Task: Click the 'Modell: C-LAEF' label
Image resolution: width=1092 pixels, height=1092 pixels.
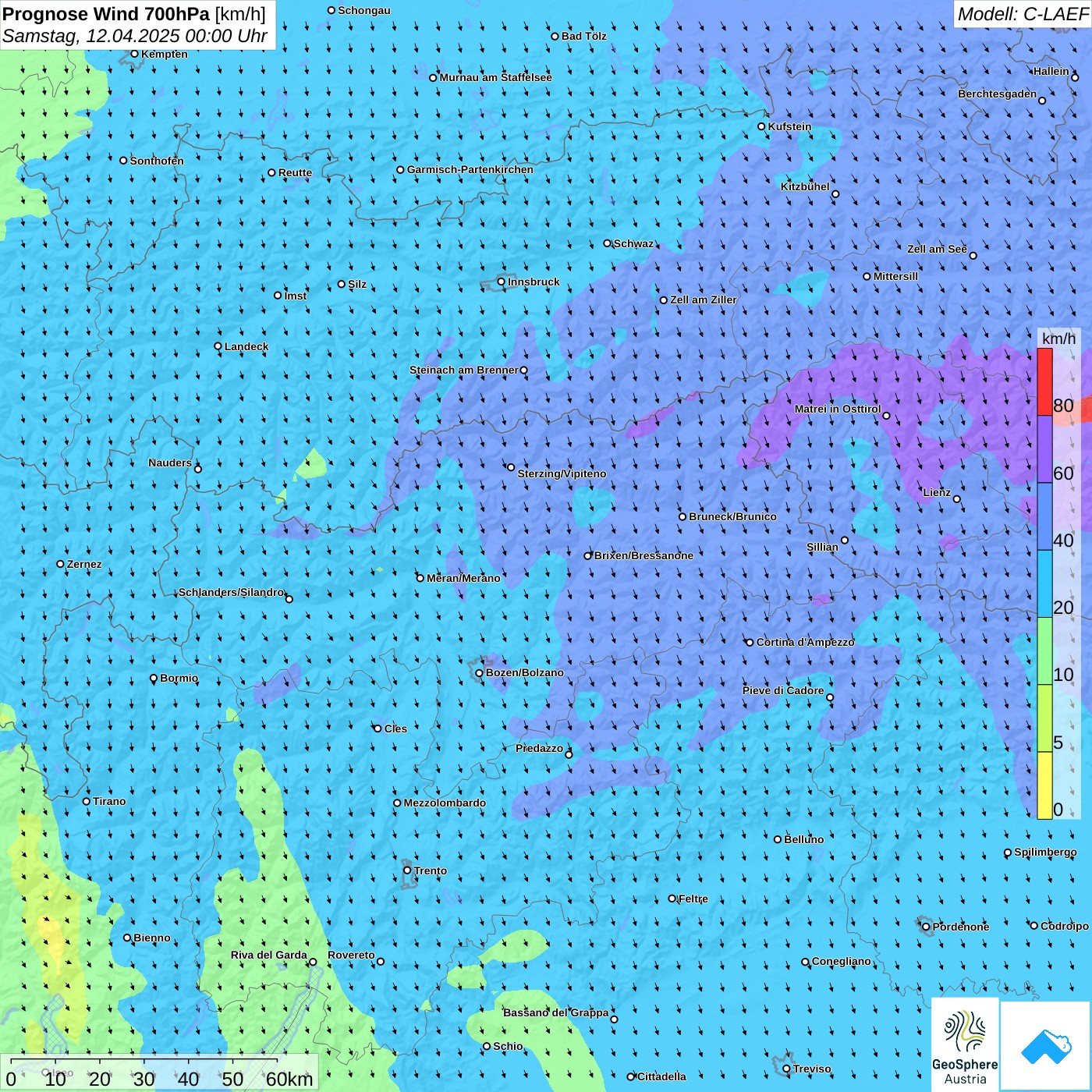Action: click(x=1023, y=14)
